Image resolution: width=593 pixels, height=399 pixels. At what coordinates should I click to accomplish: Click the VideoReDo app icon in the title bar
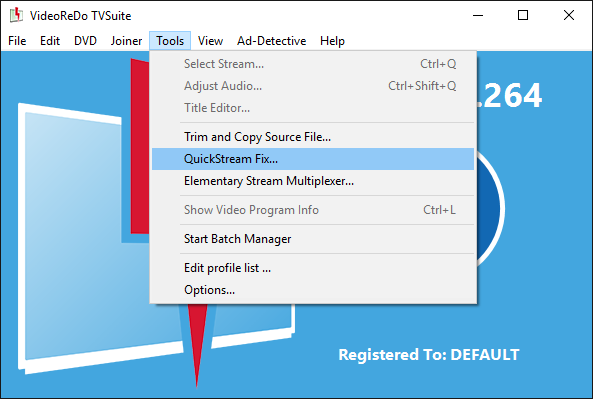tap(16, 15)
